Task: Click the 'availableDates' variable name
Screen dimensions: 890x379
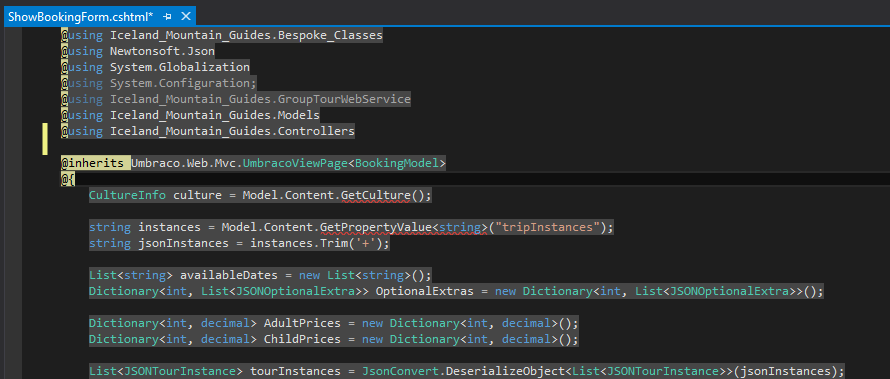Action: pyautogui.click(x=229, y=275)
